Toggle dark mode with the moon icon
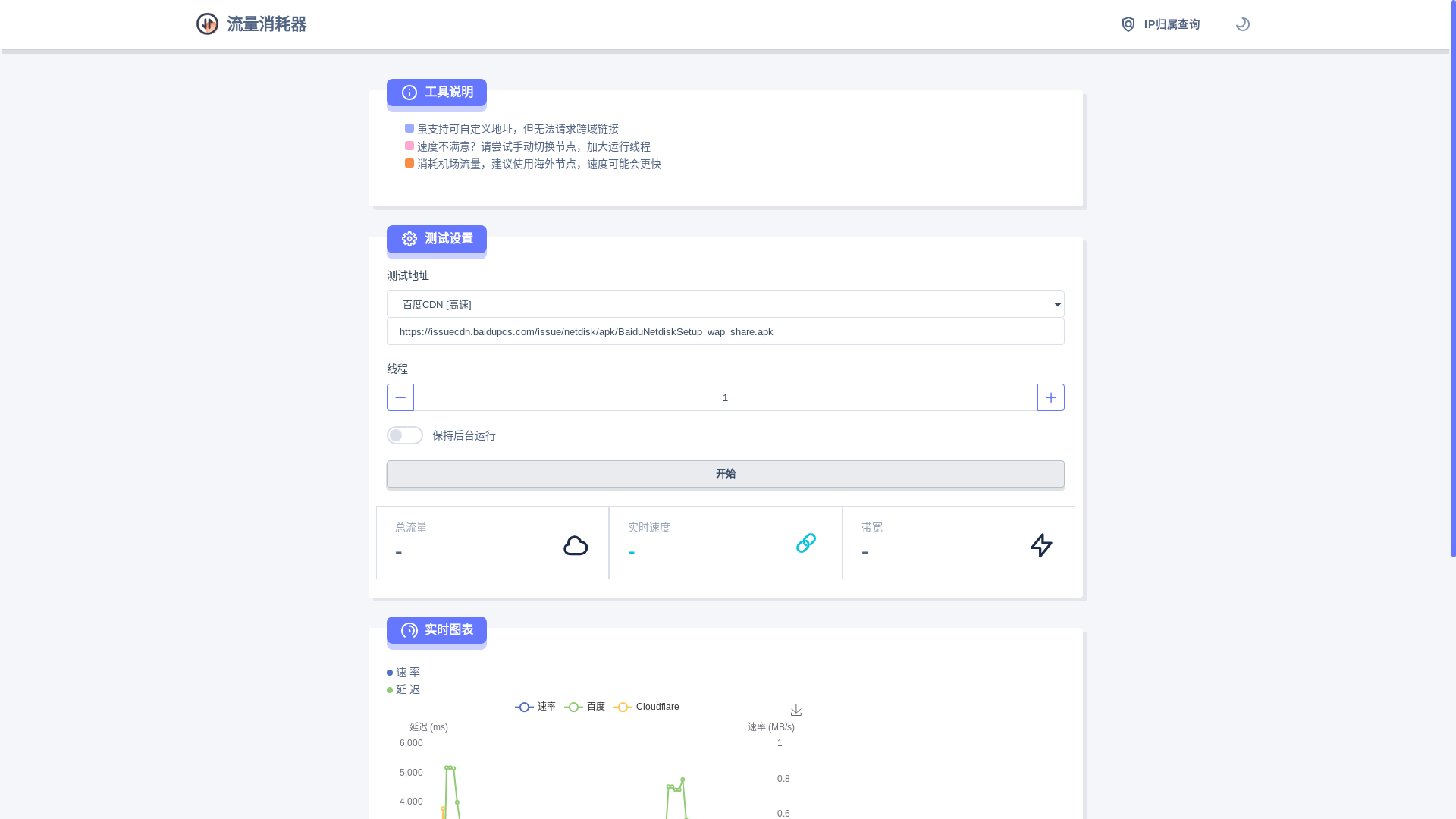Image resolution: width=1456 pixels, height=819 pixels. [x=1243, y=24]
